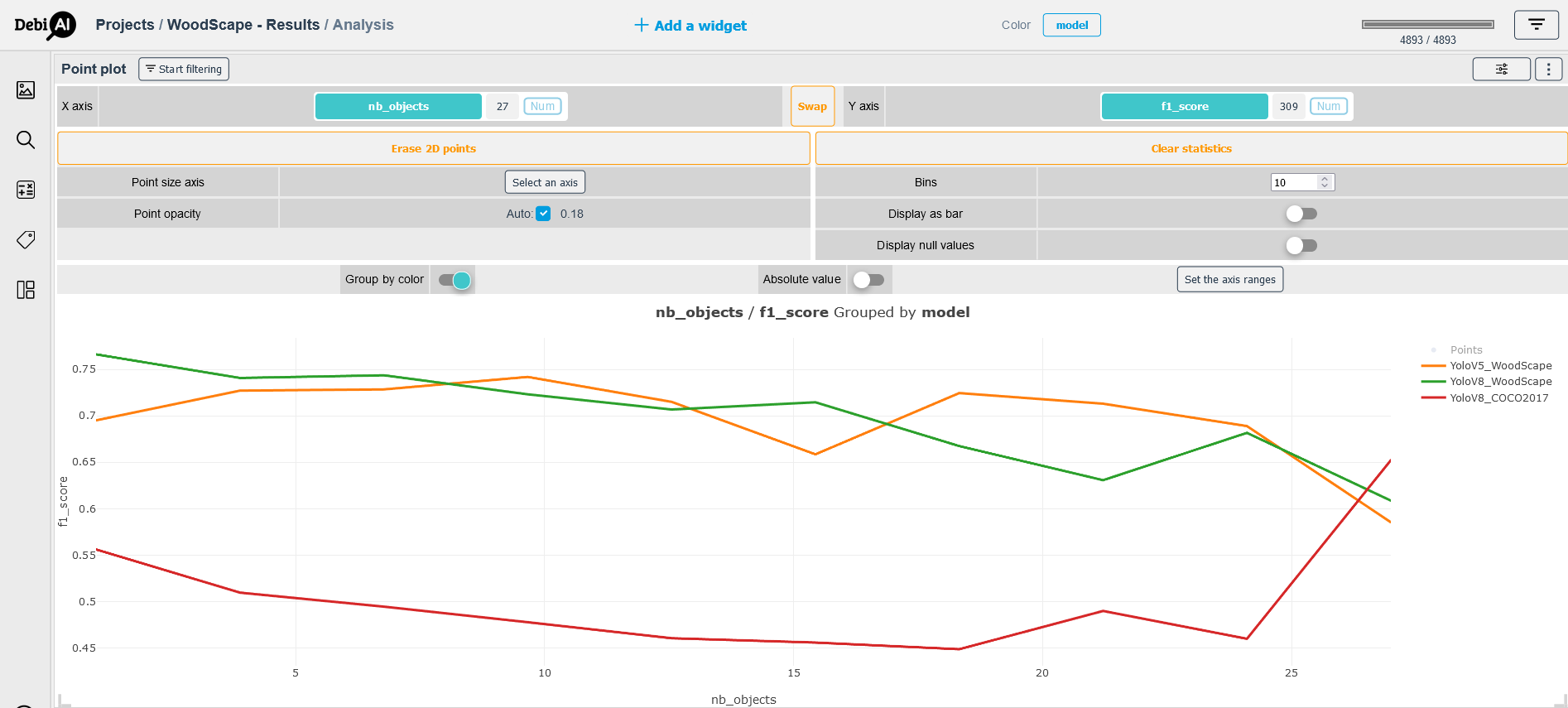Open the nb_objects X axis selector
This screenshot has height=708, width=1568.
click(x=398, y=106)
